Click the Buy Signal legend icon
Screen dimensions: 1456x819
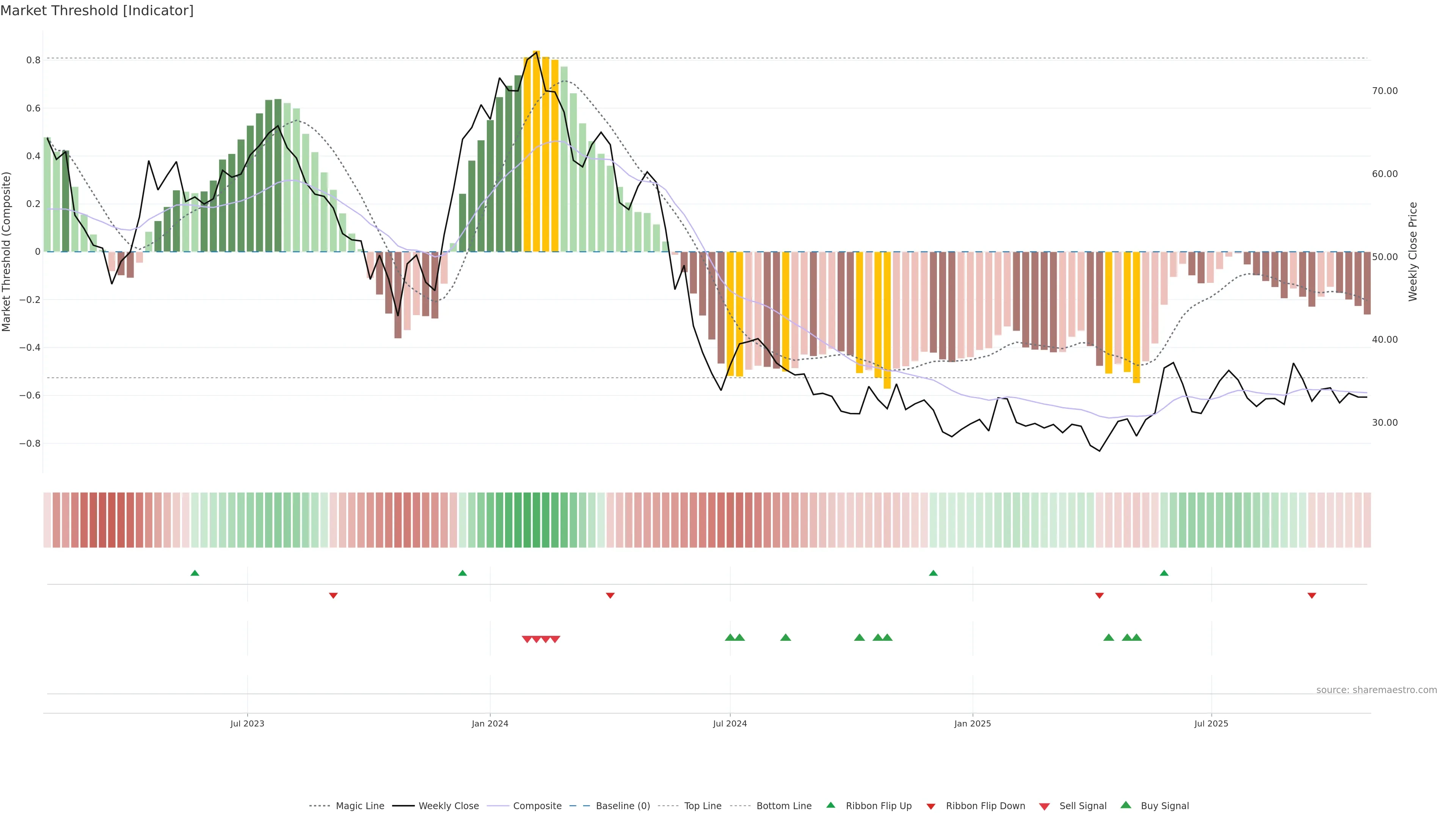tap(1126, 805)
